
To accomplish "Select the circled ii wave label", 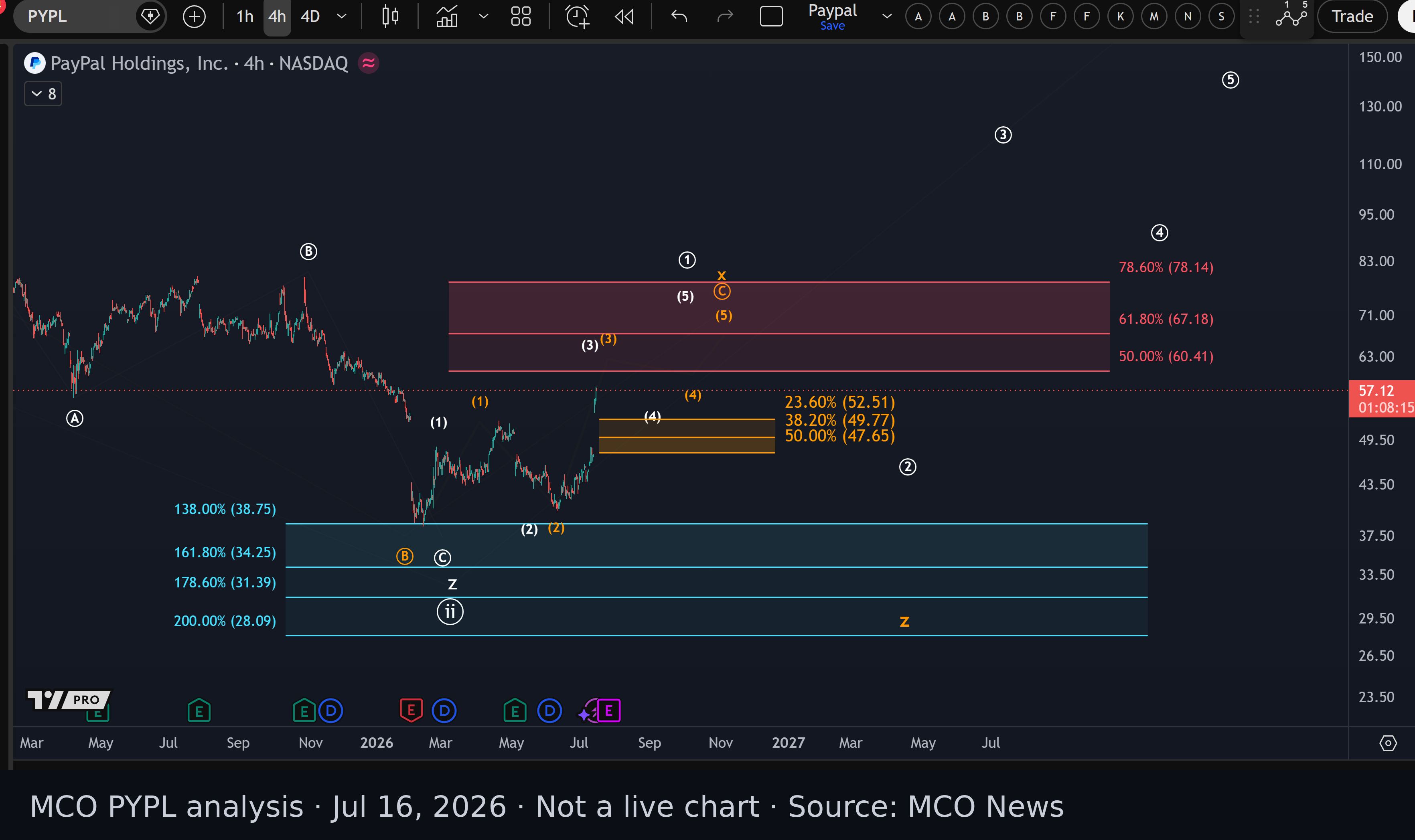I will coord(450,611).
